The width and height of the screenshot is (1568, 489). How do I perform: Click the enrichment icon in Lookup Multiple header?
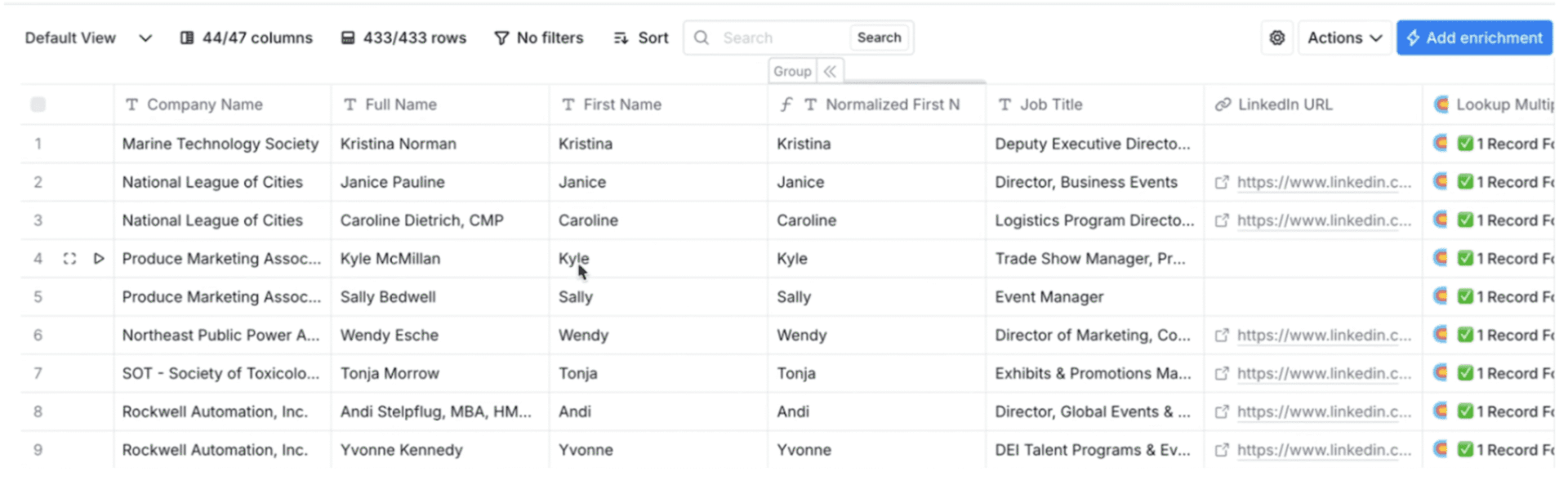tap(1440, 104)
